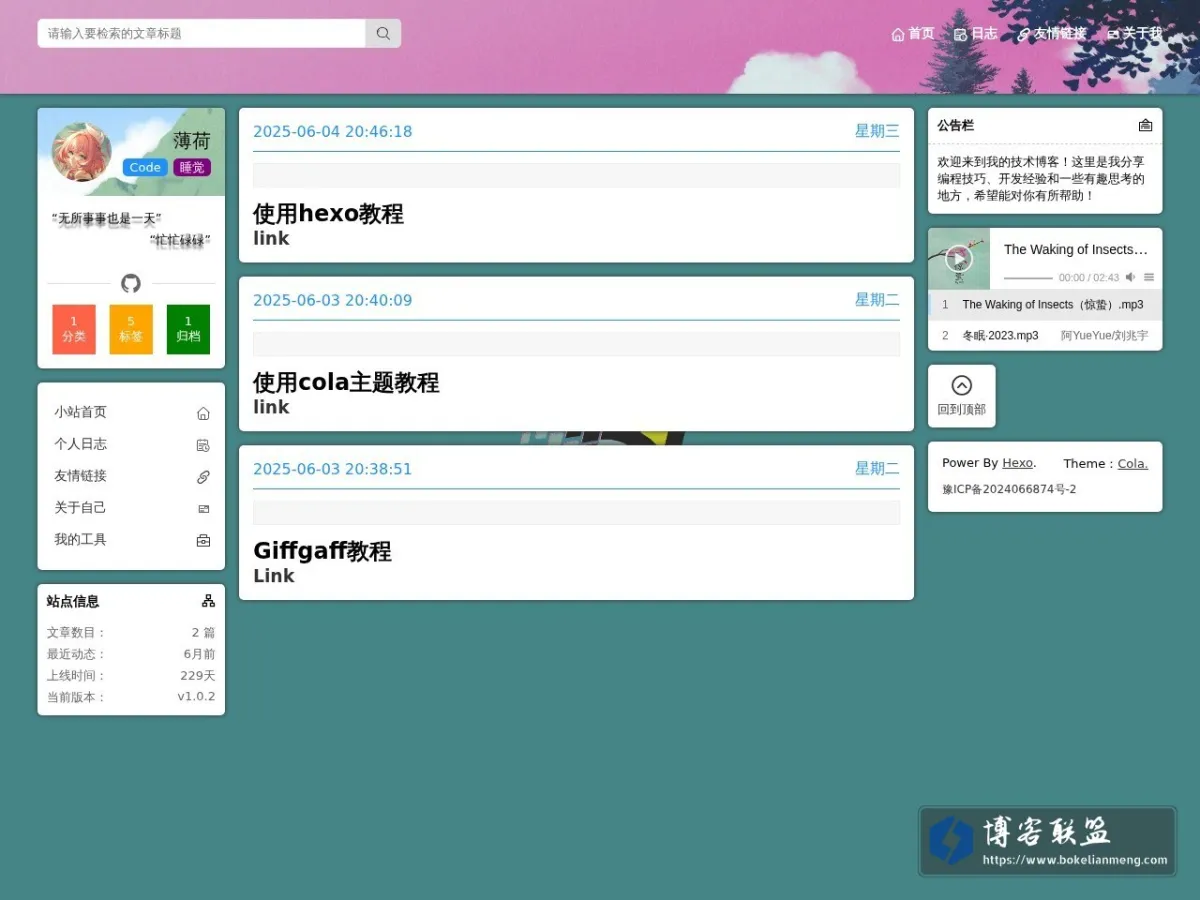Open the Hexo link in footer card
This screenshot has height=900, width=1200.
(1018, 463)
